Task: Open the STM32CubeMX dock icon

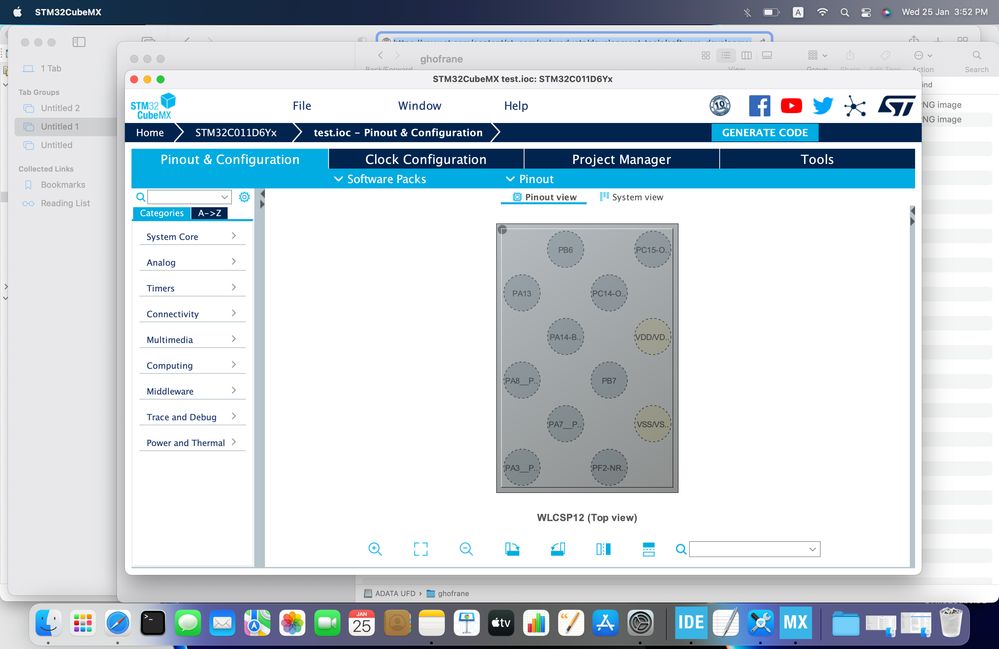Action: [795, 623]
